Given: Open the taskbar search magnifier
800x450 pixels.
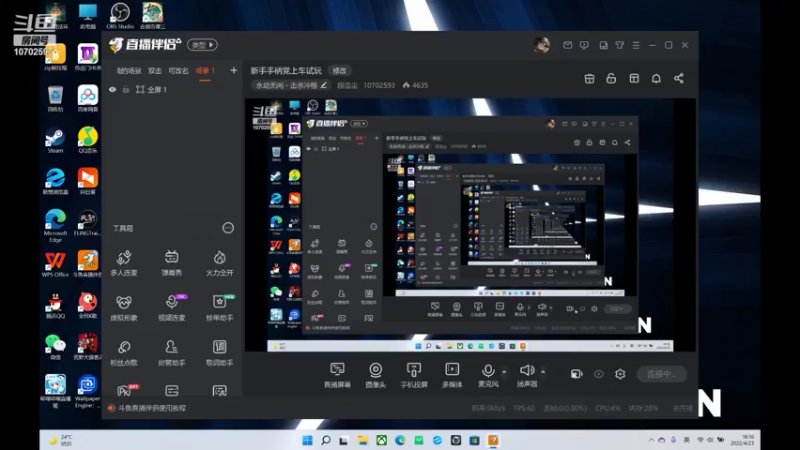Looking at the screenshot, I should [x=326, y=440].
